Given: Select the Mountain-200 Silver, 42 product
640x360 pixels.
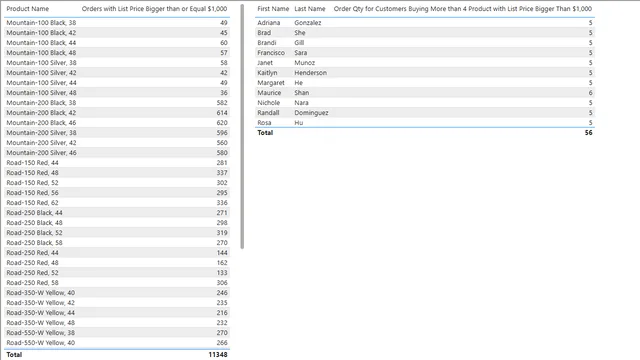Looking at the screenshot, I should (x=41, y=142).
